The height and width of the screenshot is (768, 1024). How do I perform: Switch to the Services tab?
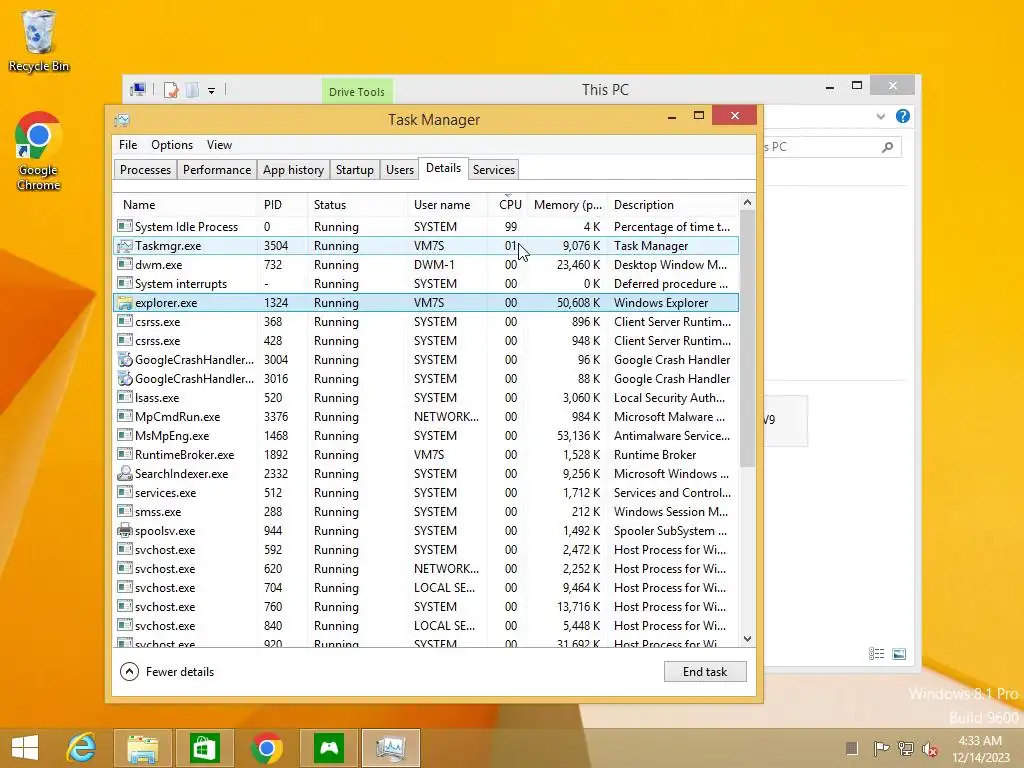pyautogui.click(x=494, y=170)
